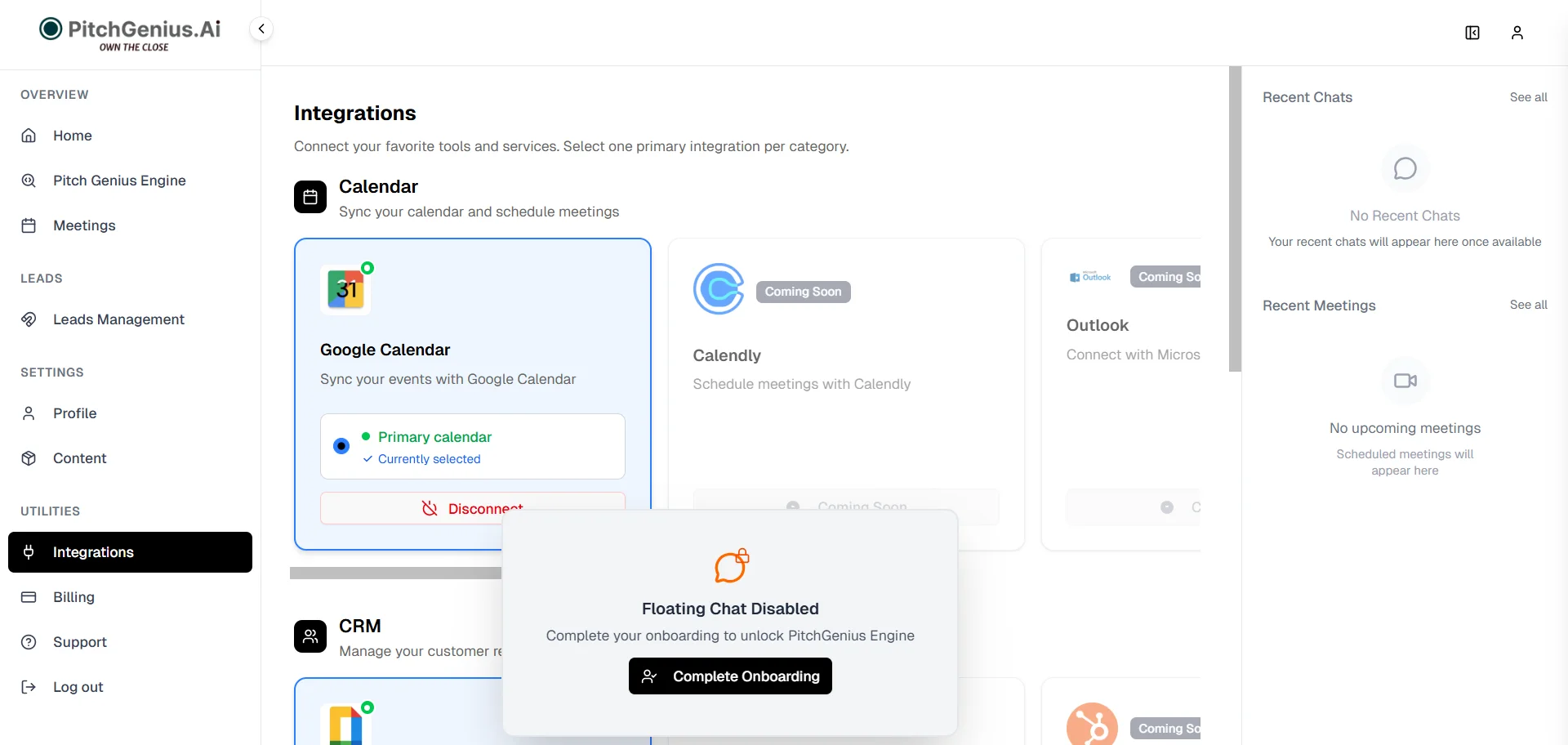Click the Integrations plug icon

(29, 552)
